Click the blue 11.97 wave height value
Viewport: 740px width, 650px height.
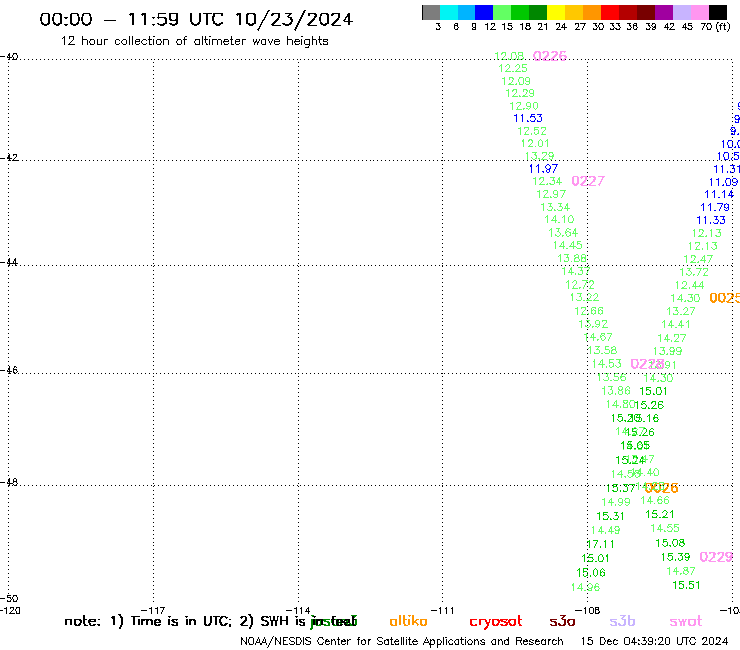tap(543, 169)
